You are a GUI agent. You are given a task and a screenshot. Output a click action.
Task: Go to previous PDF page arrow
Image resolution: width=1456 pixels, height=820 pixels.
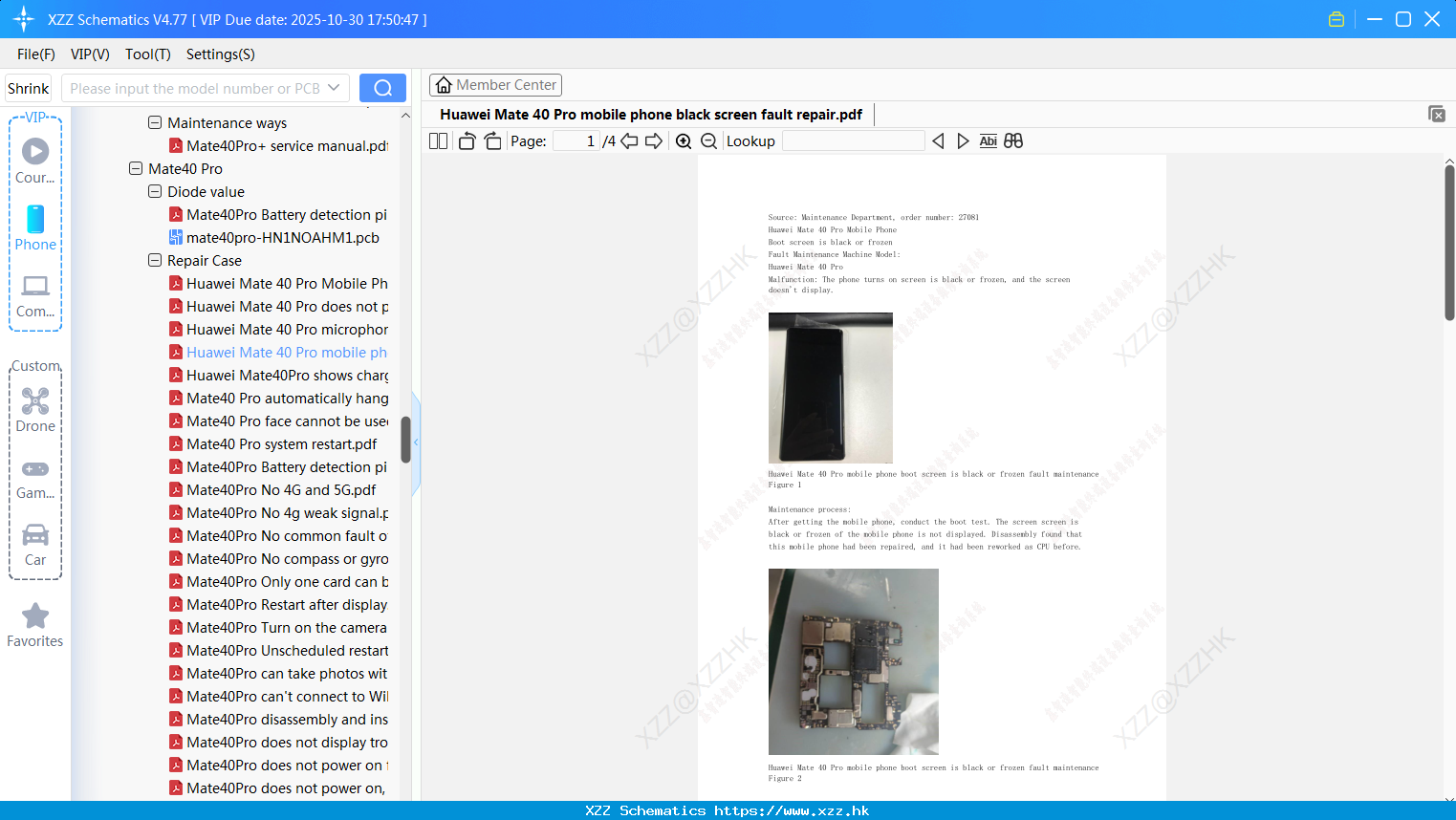coord(629,140)
